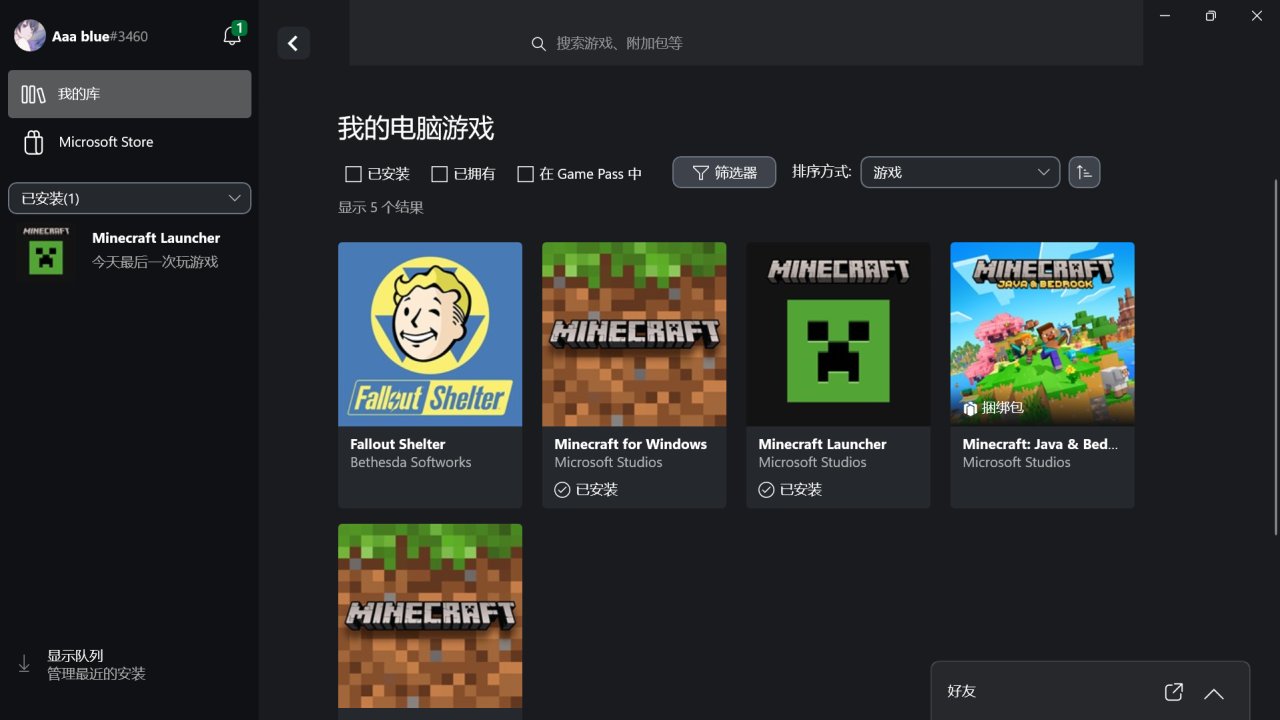
Task: Open Minecraft: Java & Bedrock title
Action: pyautogui.click(x=1041, y=444)
